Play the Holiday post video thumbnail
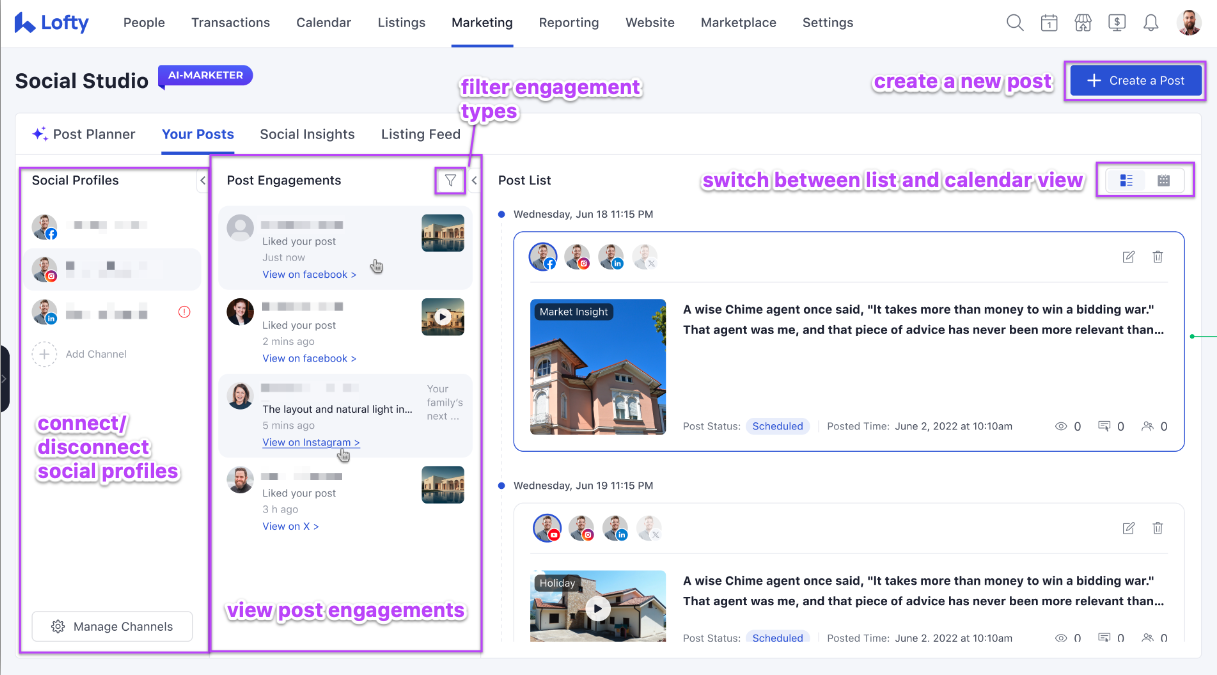Image resolution: width=1217 pixels, height=675 pixels. 598,607
